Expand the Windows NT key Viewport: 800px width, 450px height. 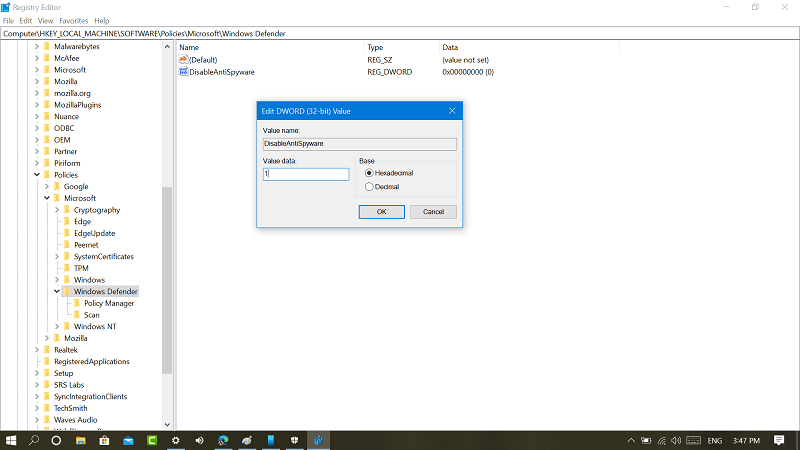click(57, 327)
